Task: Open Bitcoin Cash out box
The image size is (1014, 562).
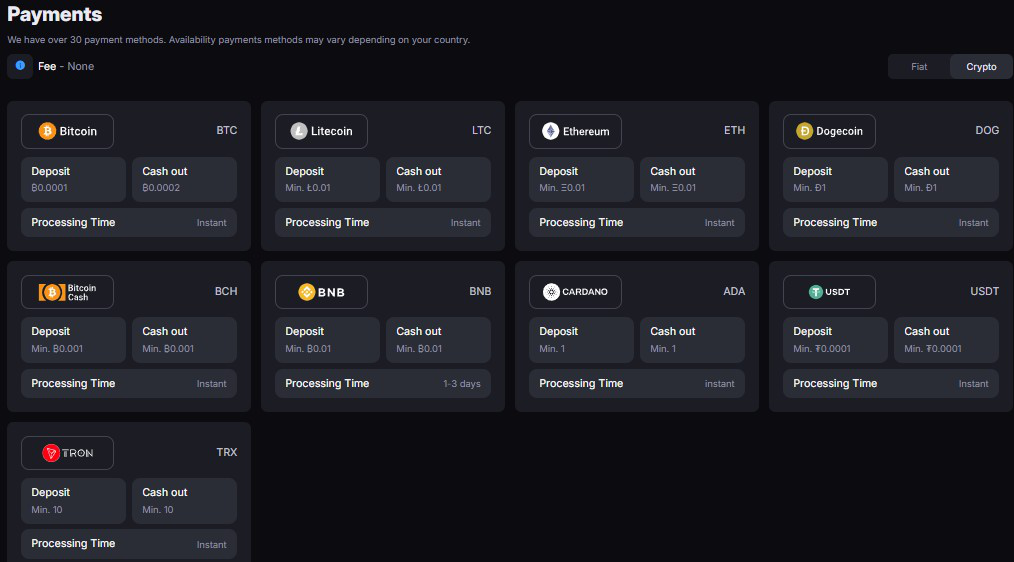Action: pyautogui.click(x=184, y=179)
